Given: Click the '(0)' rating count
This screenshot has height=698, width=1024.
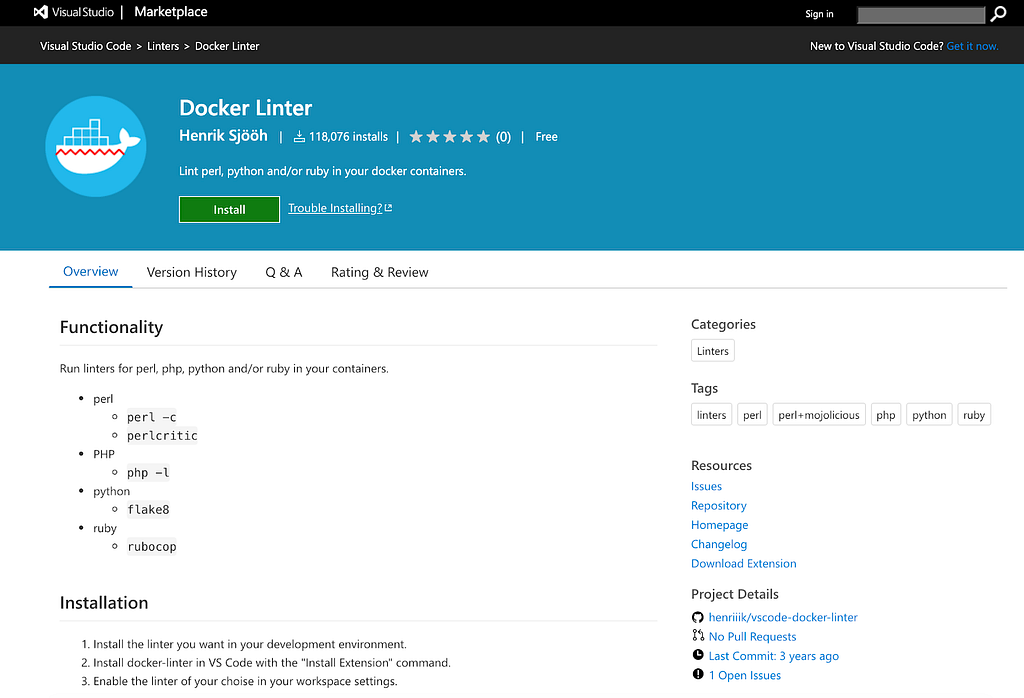Looking at the screenshot, I should [x=503, y=136].
